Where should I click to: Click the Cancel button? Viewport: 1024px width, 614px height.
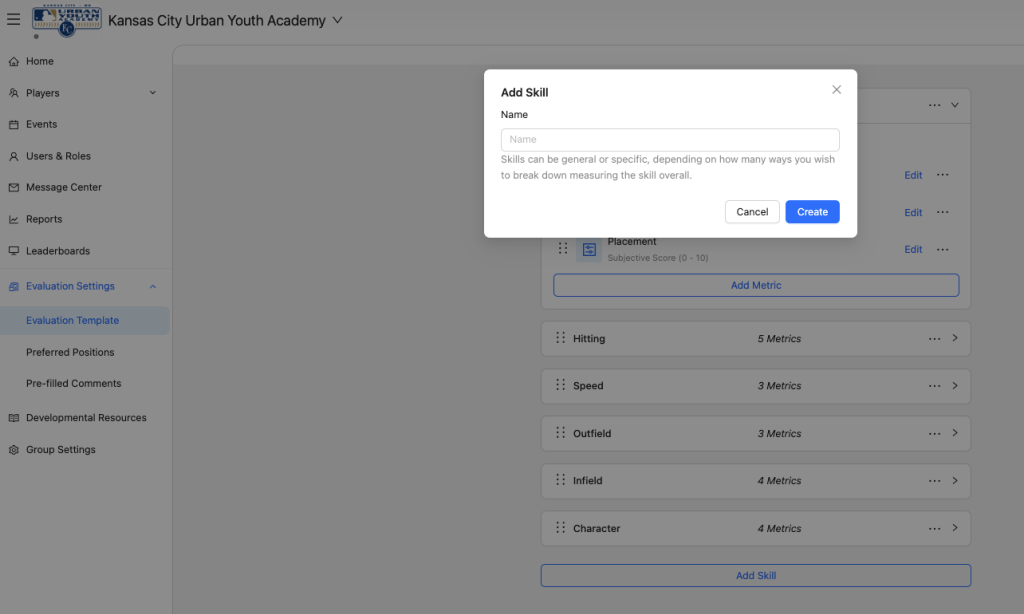click(x=752, y=212)
